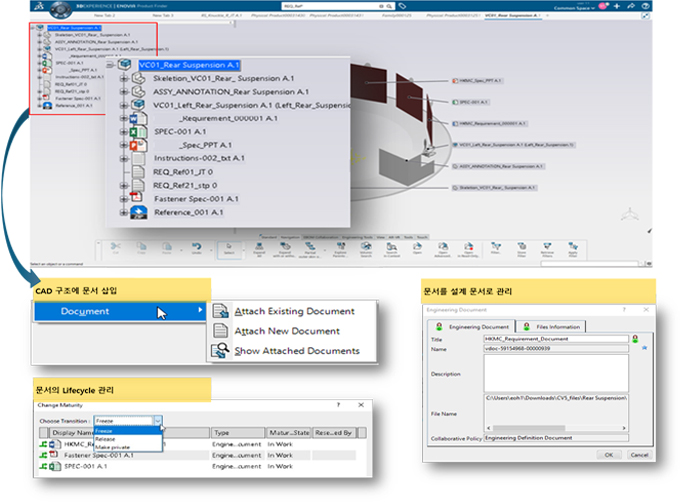This screenshot has width=680, height=502.
Task: Select Release in the transition list
Action: tap(104, 438)
